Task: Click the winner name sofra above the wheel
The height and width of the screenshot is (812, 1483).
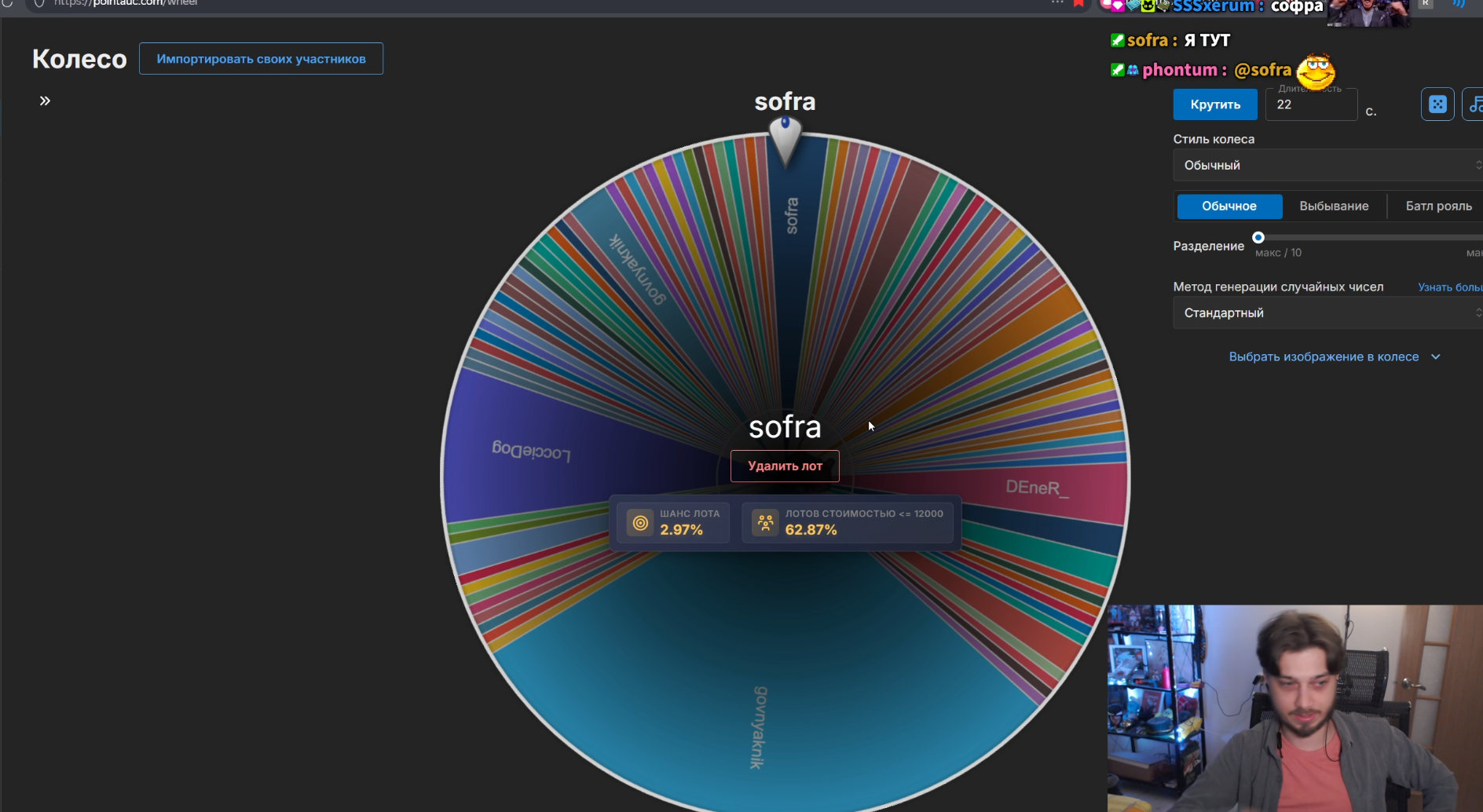Action: (785, 101)
